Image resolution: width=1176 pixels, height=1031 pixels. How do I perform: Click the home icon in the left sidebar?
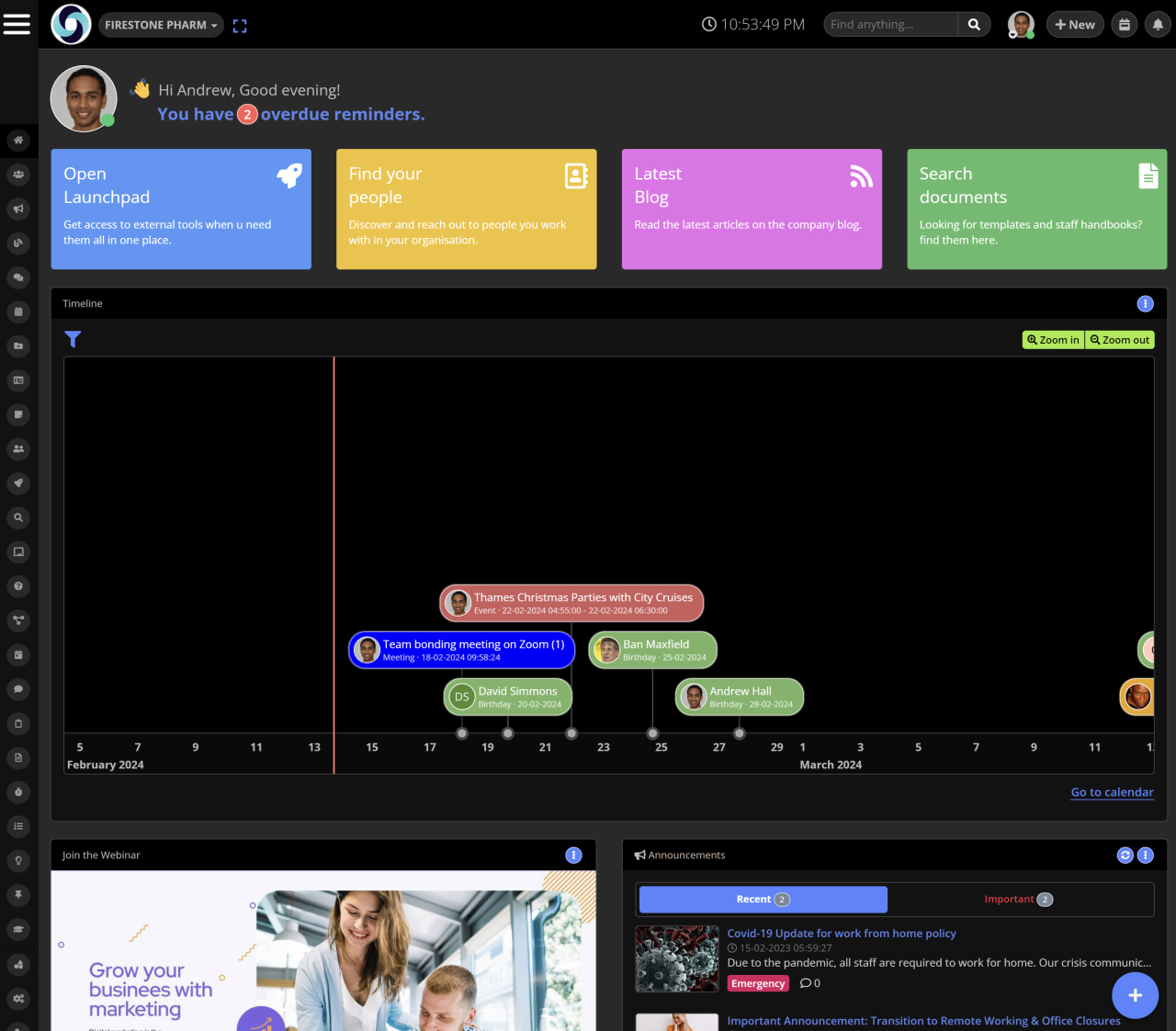[18, 140]
